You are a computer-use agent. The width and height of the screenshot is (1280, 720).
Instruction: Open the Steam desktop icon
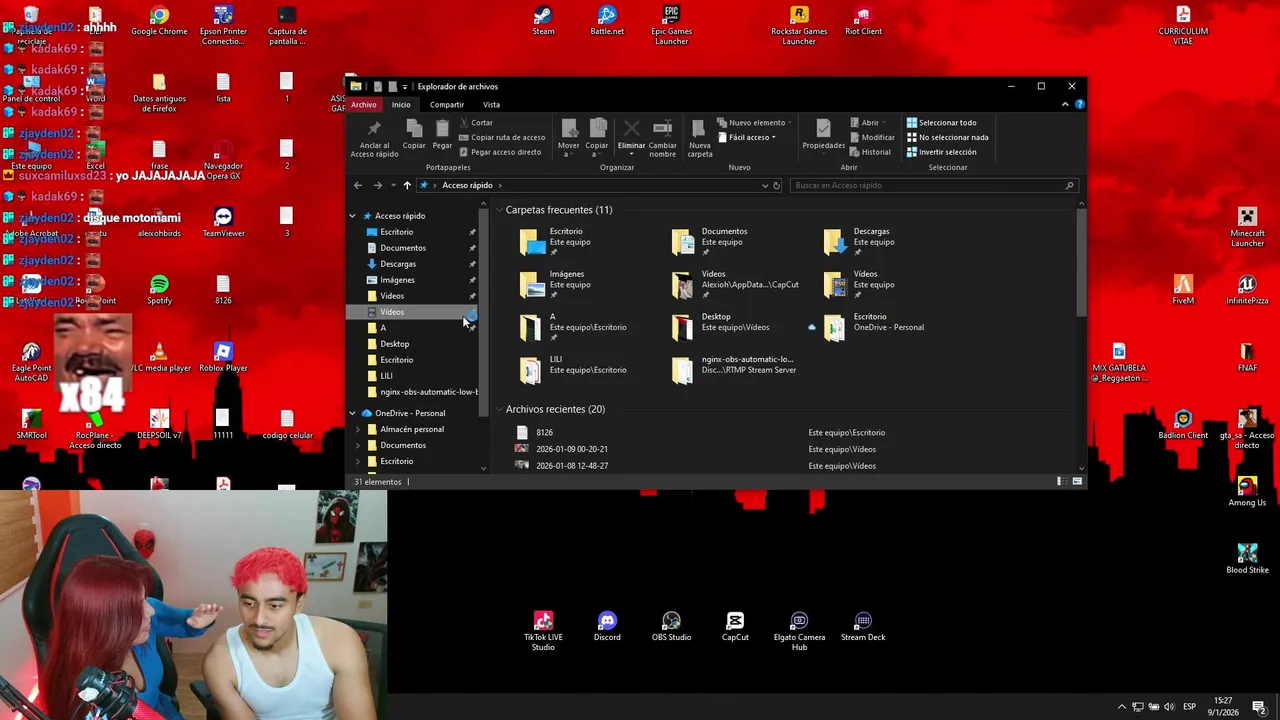[543, 21]
